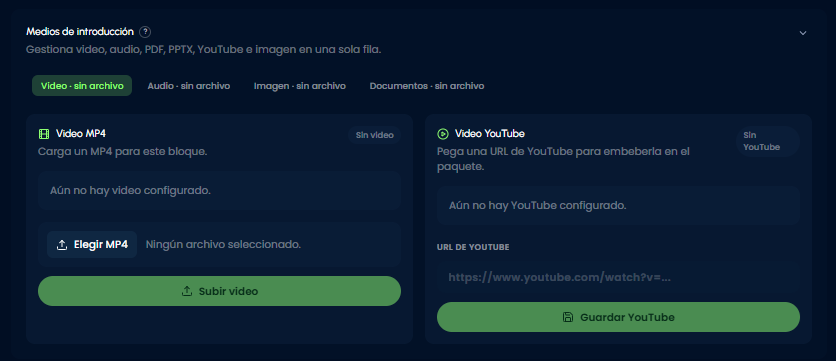Image resolution: width=836 pixels, height=361 pixels.
Task: Collapse the Medios de introducción section chevron
Action: (x=803, y=33)
